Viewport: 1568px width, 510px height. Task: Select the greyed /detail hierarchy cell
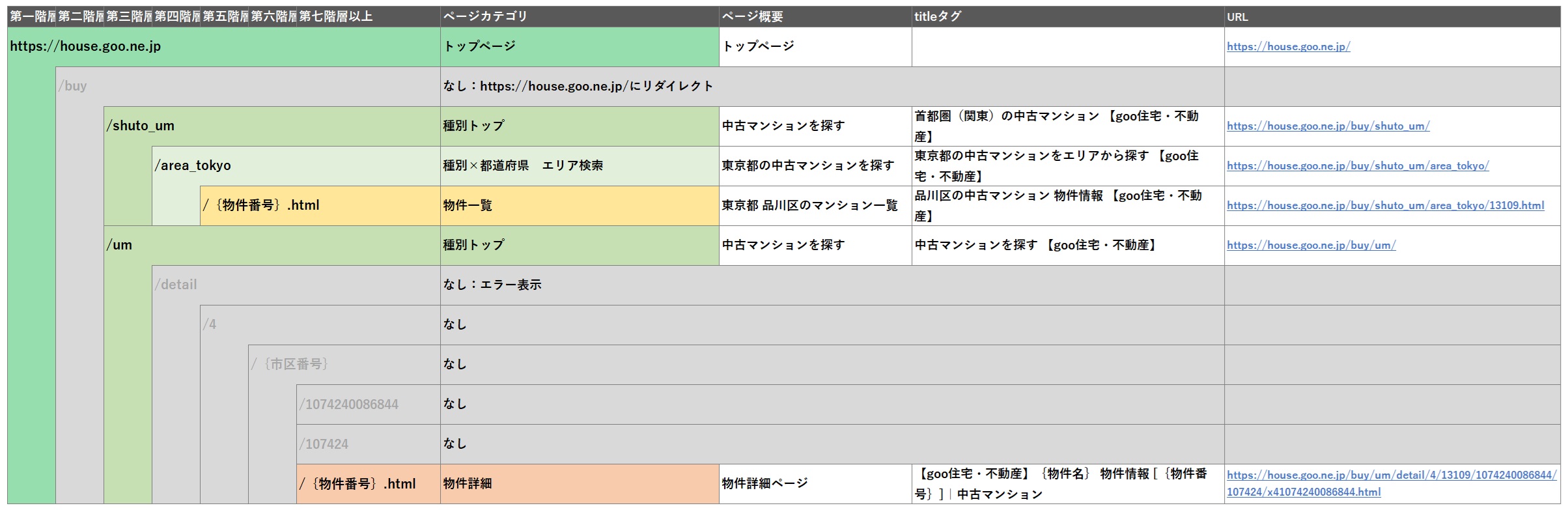tap(296, 285)
